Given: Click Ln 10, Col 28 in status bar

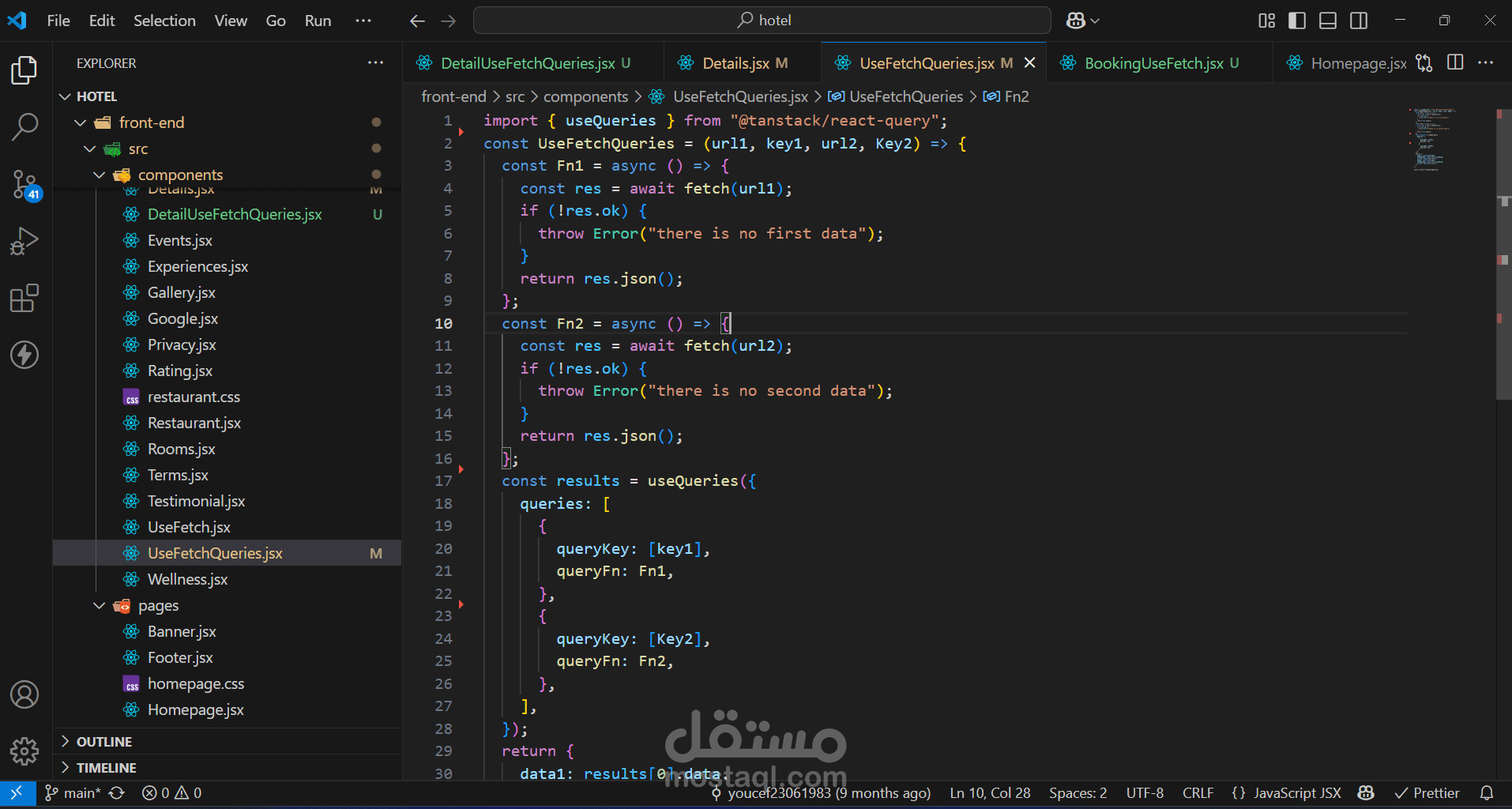Looking at the screenshot, I should [990, 792].
